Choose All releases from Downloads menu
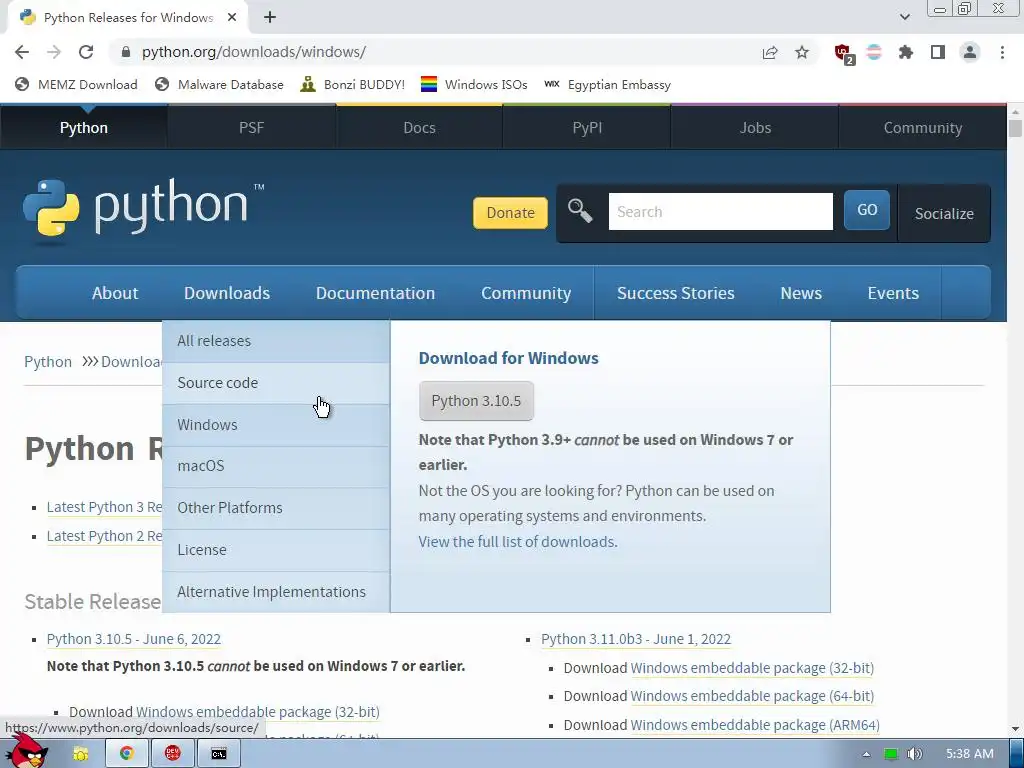The image size is (1024, 768). point(276,341)
